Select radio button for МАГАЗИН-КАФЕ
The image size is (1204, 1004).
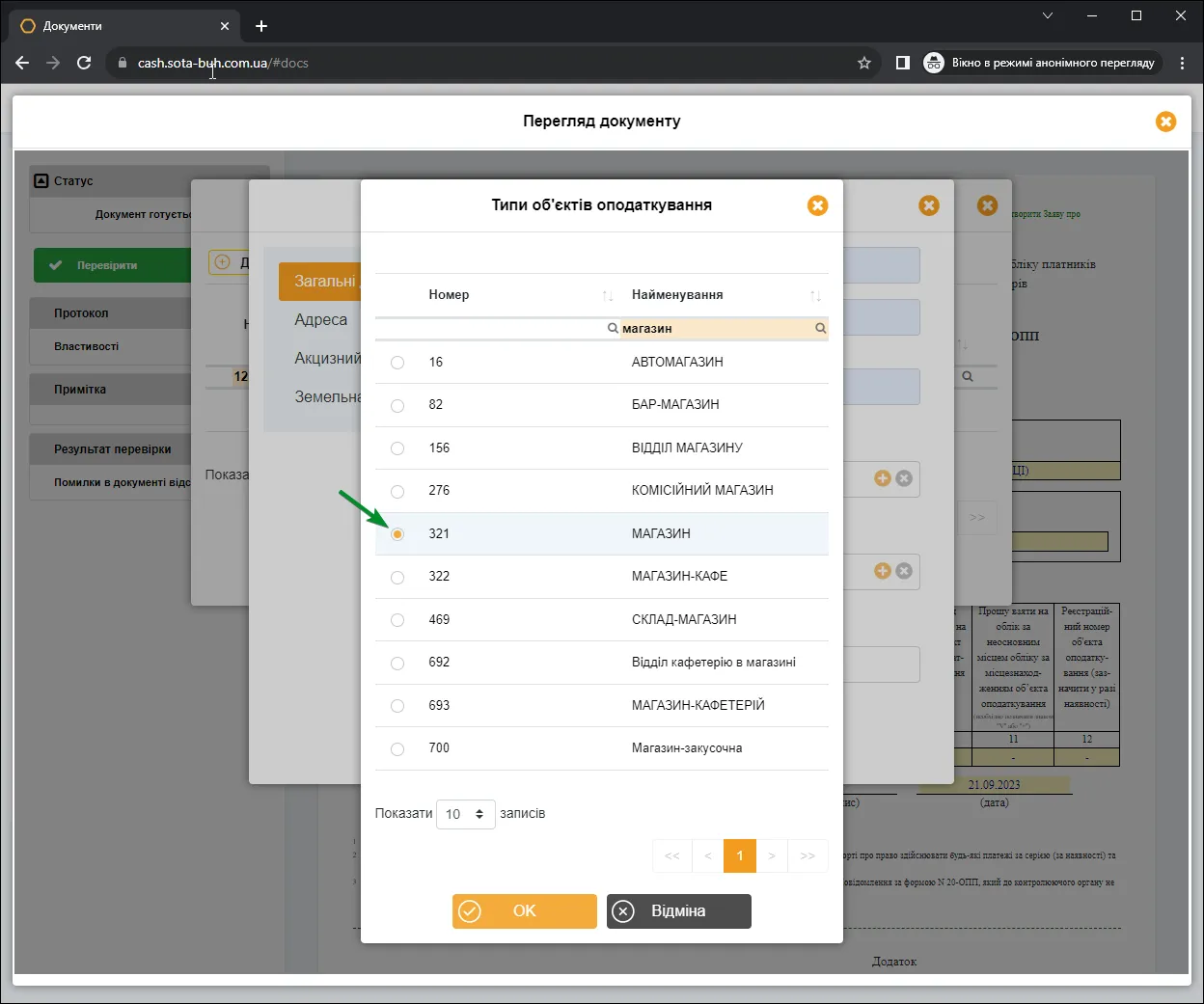(x=397, y=577)
